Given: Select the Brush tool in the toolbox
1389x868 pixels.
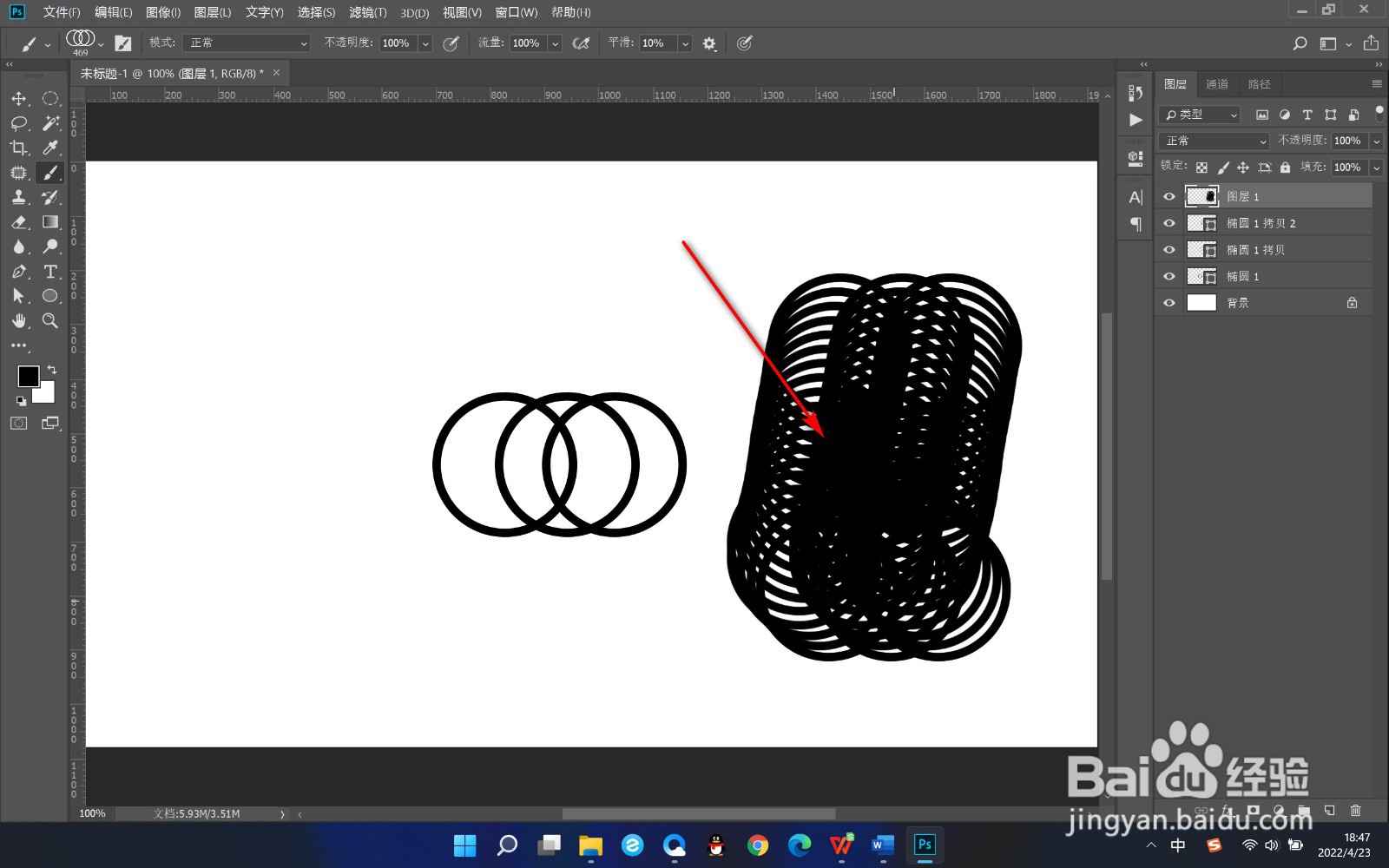Looking at the screenshot, I should pos(50,173).
